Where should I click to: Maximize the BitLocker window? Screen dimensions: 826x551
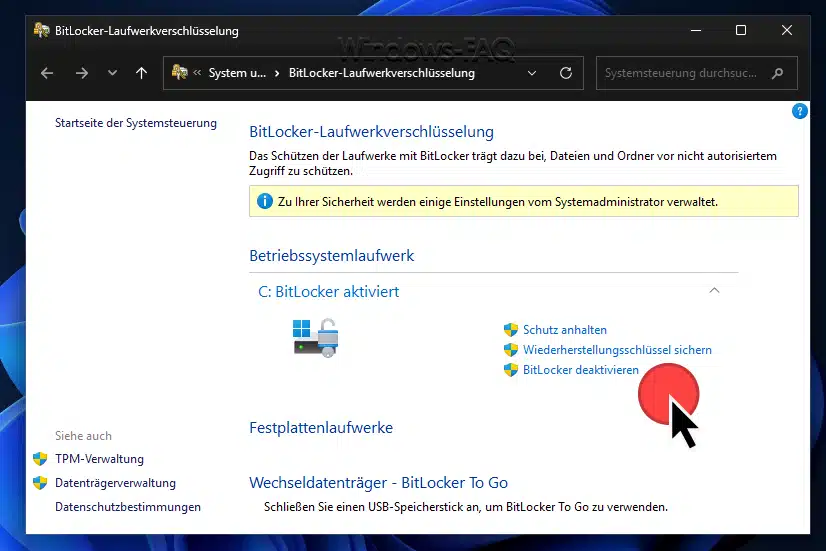pos(741,31)
